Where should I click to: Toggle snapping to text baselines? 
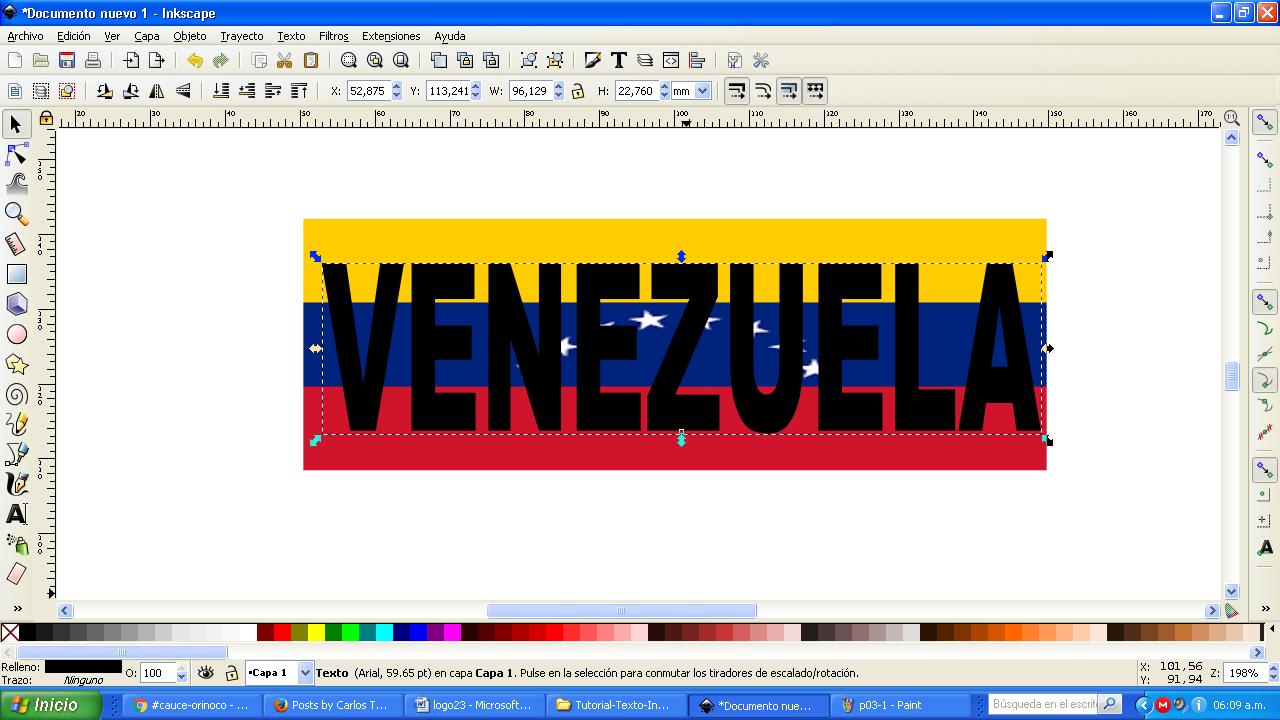pyautogui.click(x=1265, y=547)
